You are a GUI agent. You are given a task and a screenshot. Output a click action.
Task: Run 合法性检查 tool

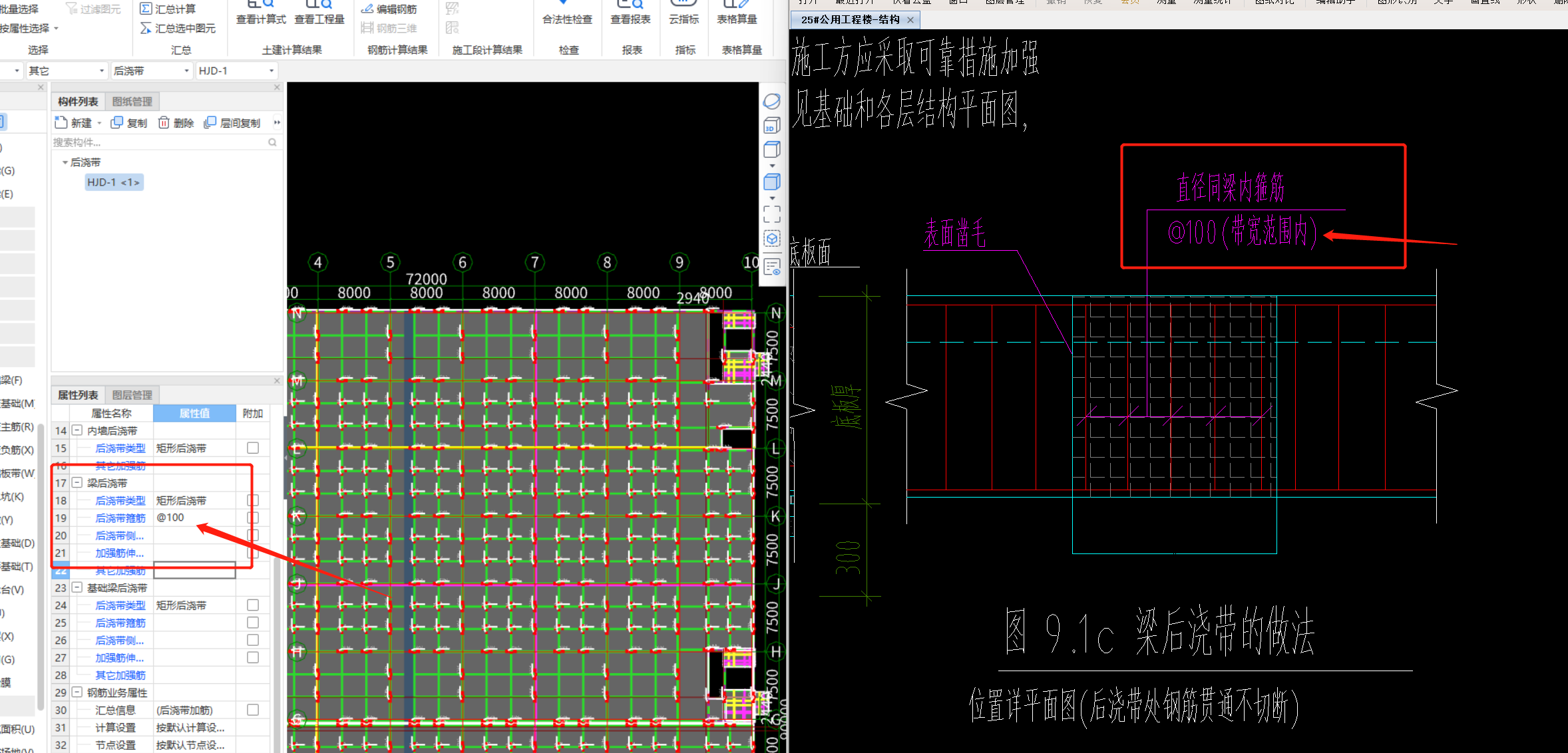pos(567,13)
